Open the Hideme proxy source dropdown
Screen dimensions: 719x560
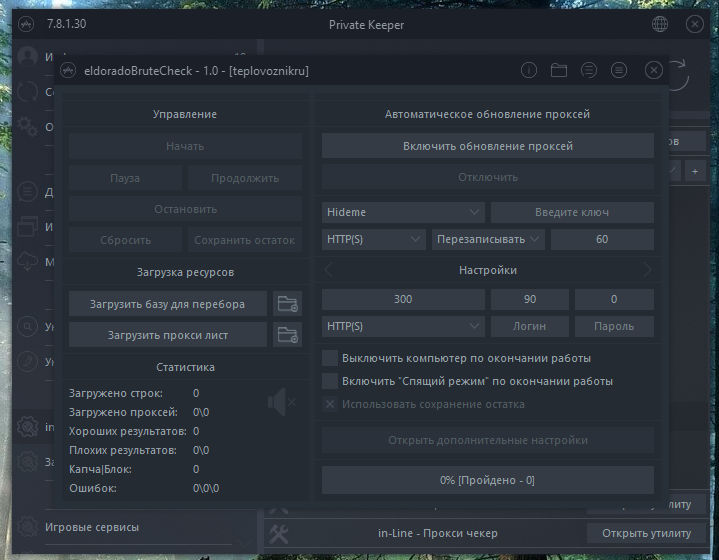tap(404, 212)
